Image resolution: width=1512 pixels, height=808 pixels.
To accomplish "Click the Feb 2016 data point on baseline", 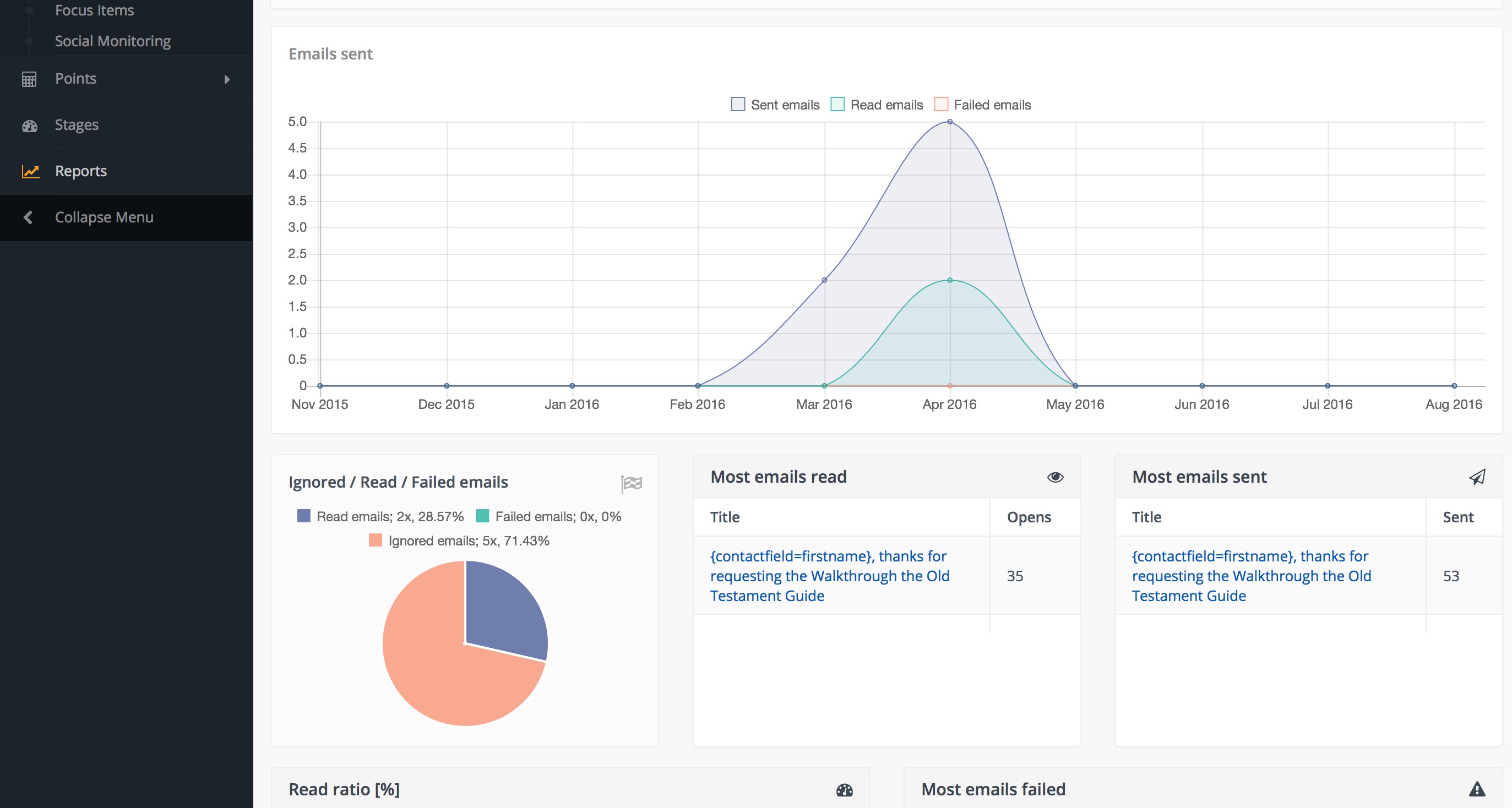I will (697, 385).
